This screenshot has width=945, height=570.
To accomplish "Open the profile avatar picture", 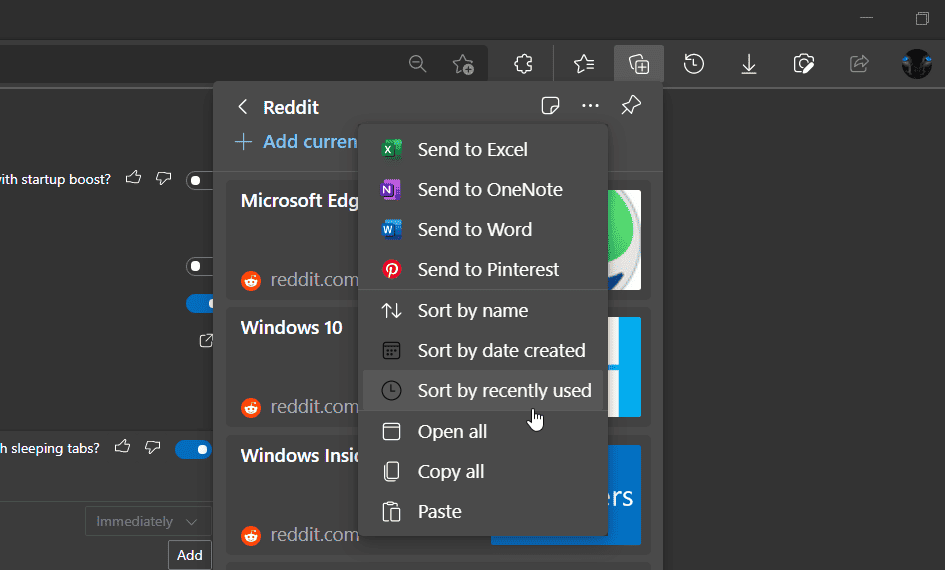I will (x=917, y=64).
